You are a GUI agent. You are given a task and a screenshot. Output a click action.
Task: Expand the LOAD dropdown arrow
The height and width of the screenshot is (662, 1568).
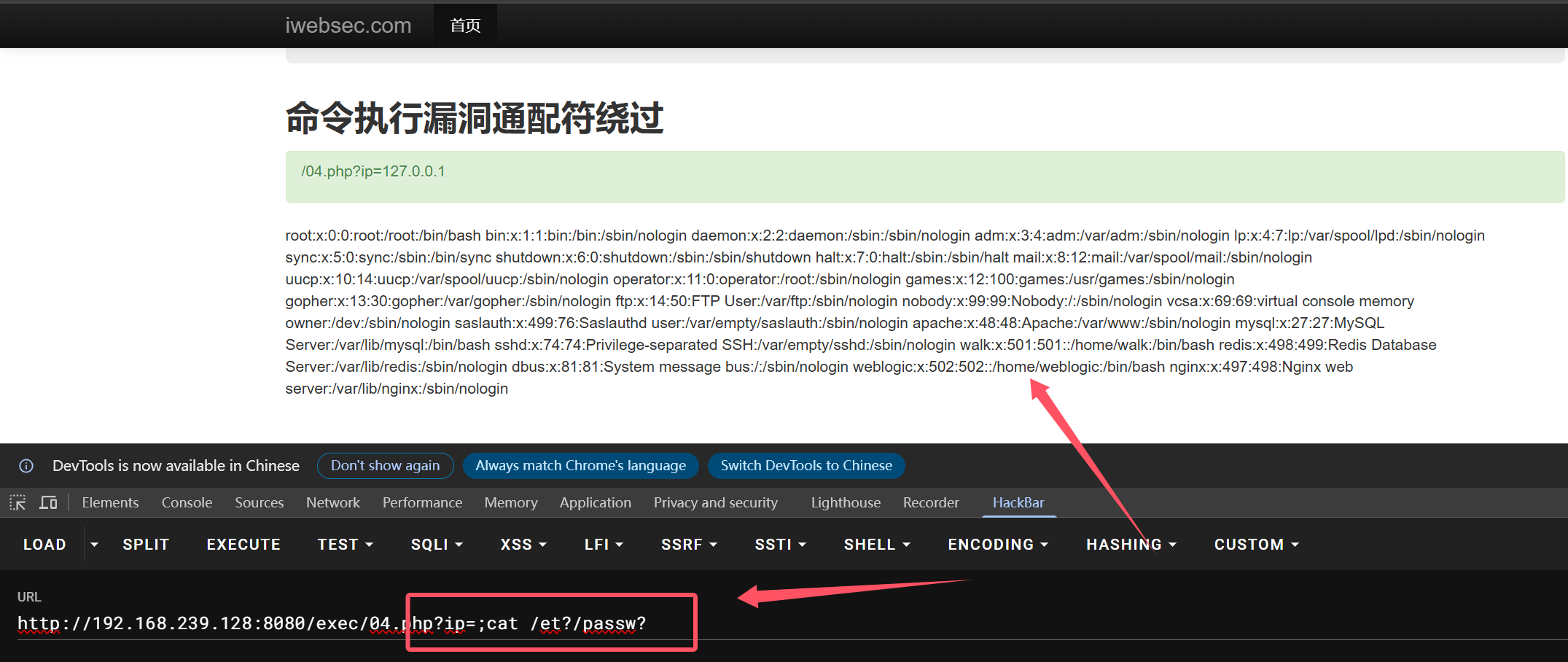point(94,544)
